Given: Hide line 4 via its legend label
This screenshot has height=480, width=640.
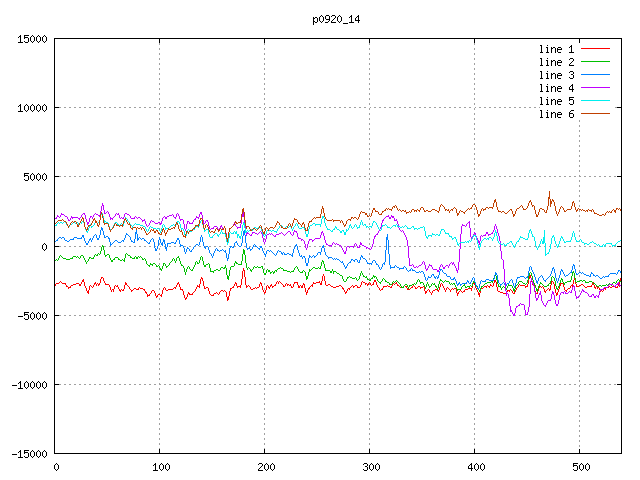Looking at the screenshot, I should click(557, 88).
